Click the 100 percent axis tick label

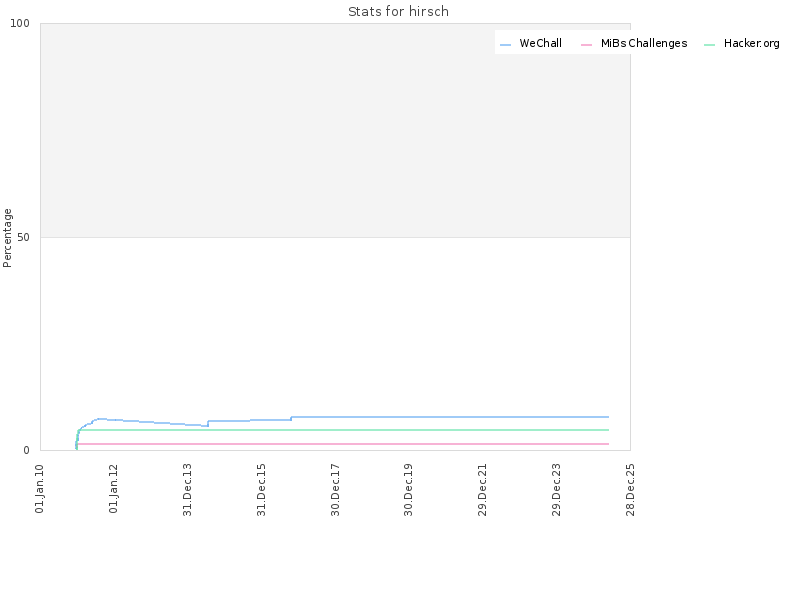click(x=20, y=23)
